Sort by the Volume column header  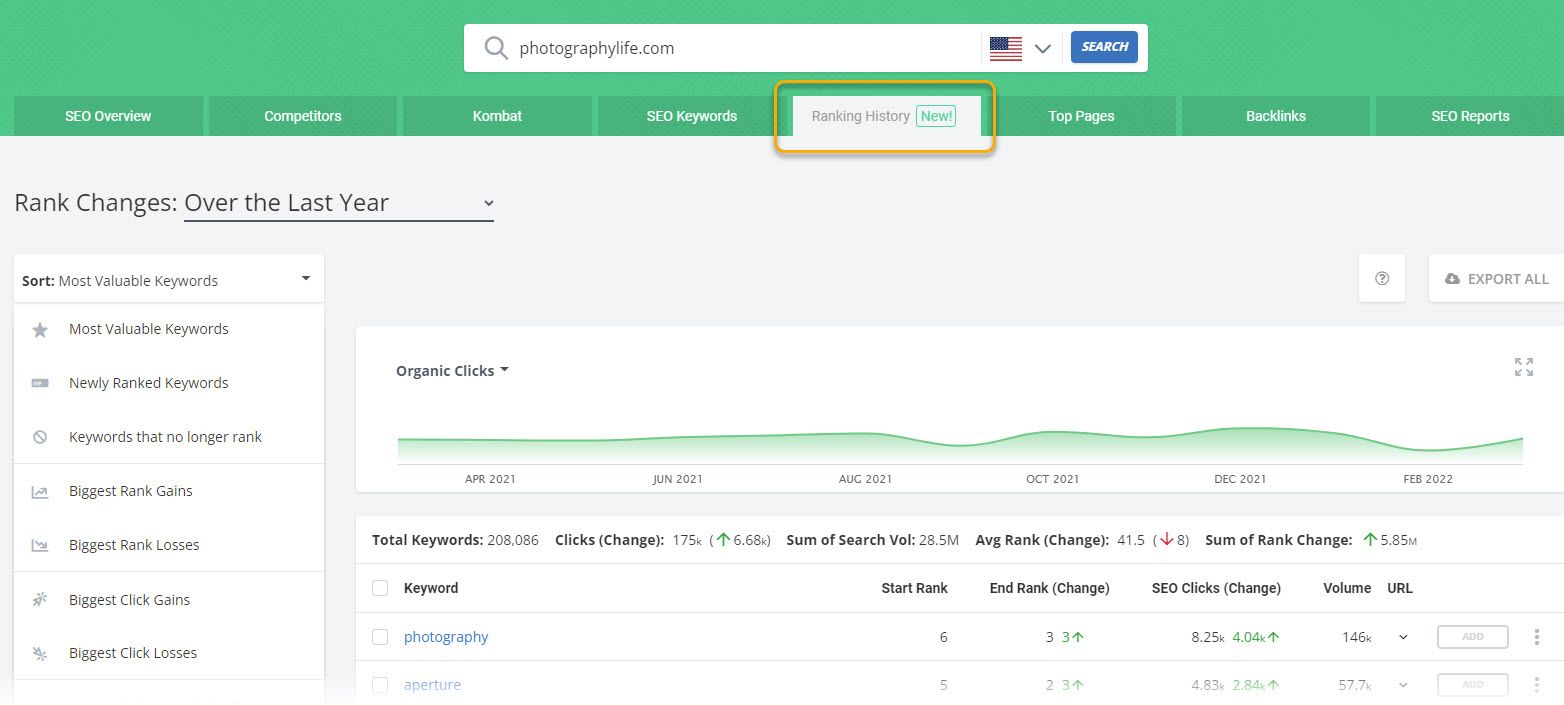[x=1347, y=588]
